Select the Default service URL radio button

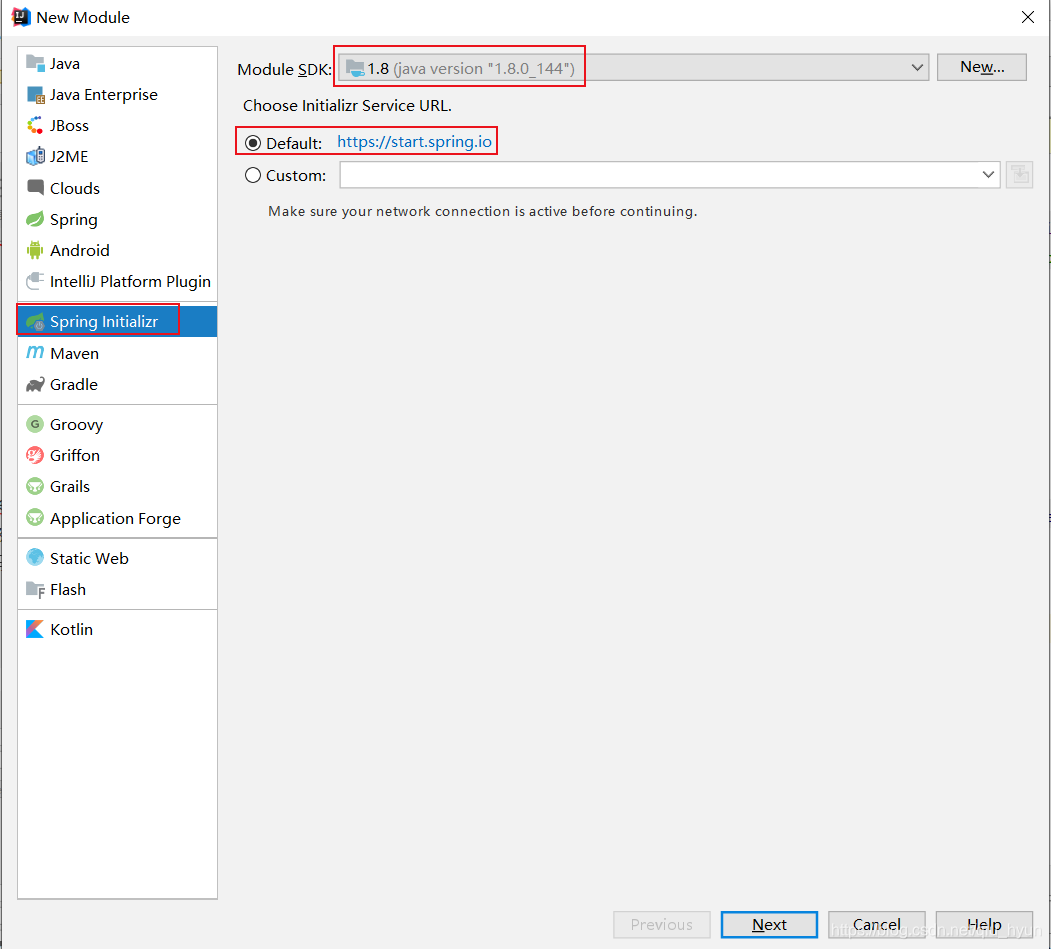[253, 143]
